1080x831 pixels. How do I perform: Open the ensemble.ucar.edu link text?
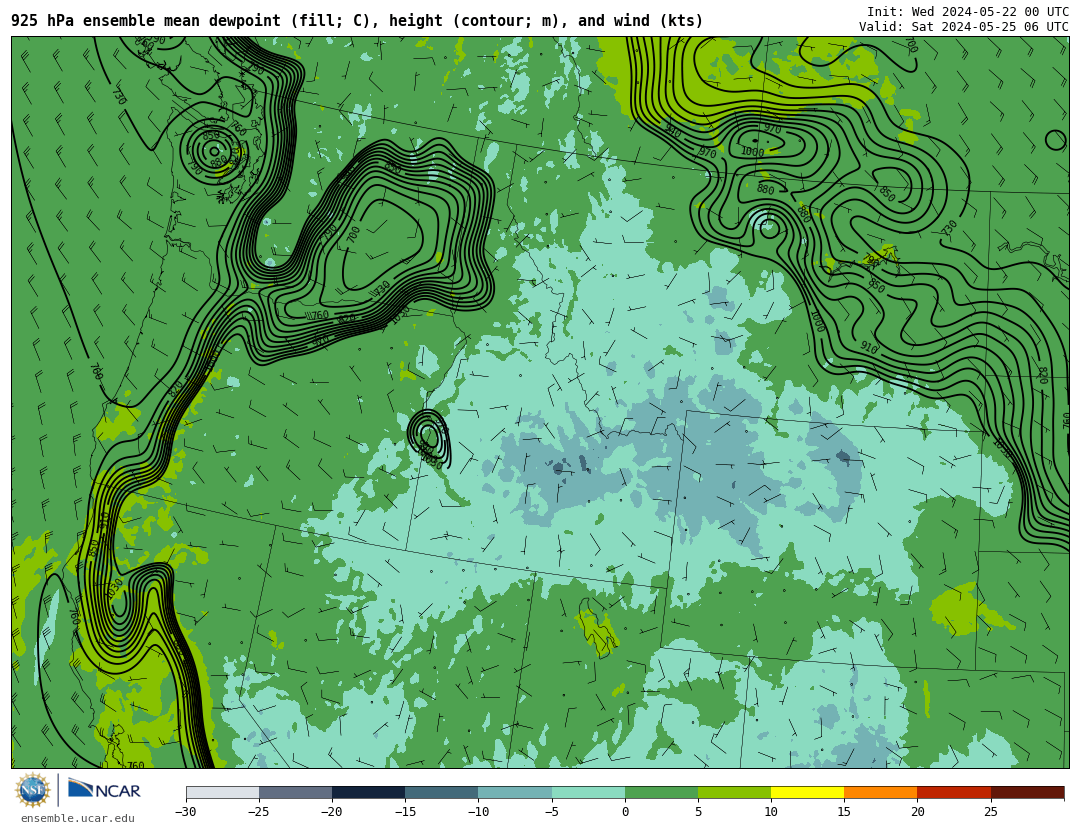click(x=78, y=819)
